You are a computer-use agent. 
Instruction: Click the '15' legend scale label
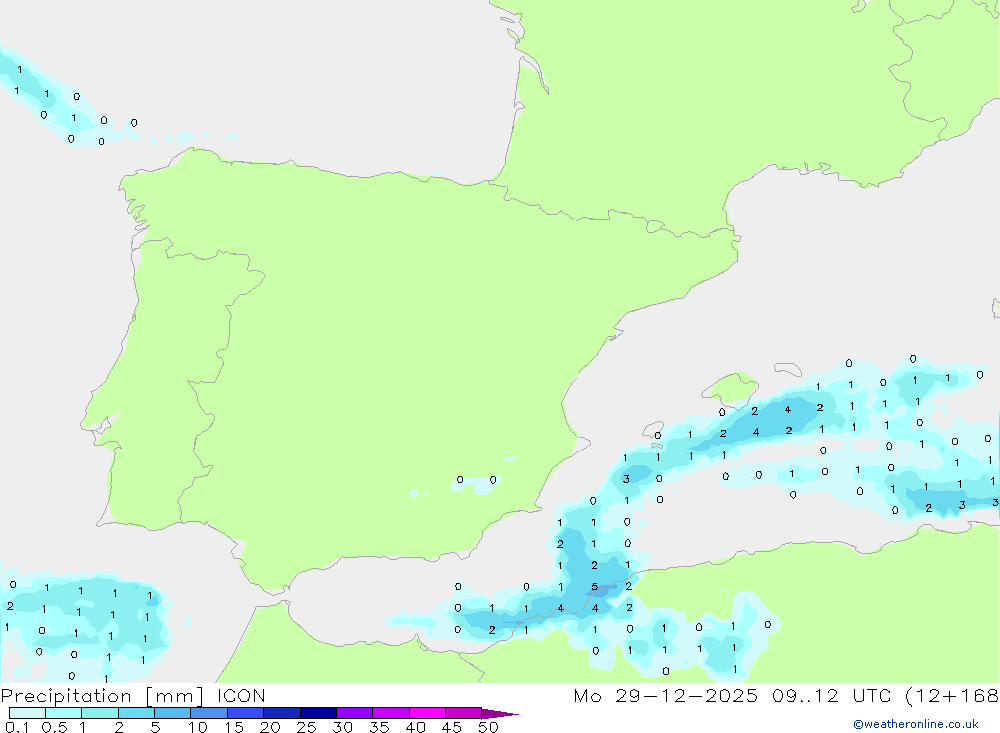(x=234, y=727)
